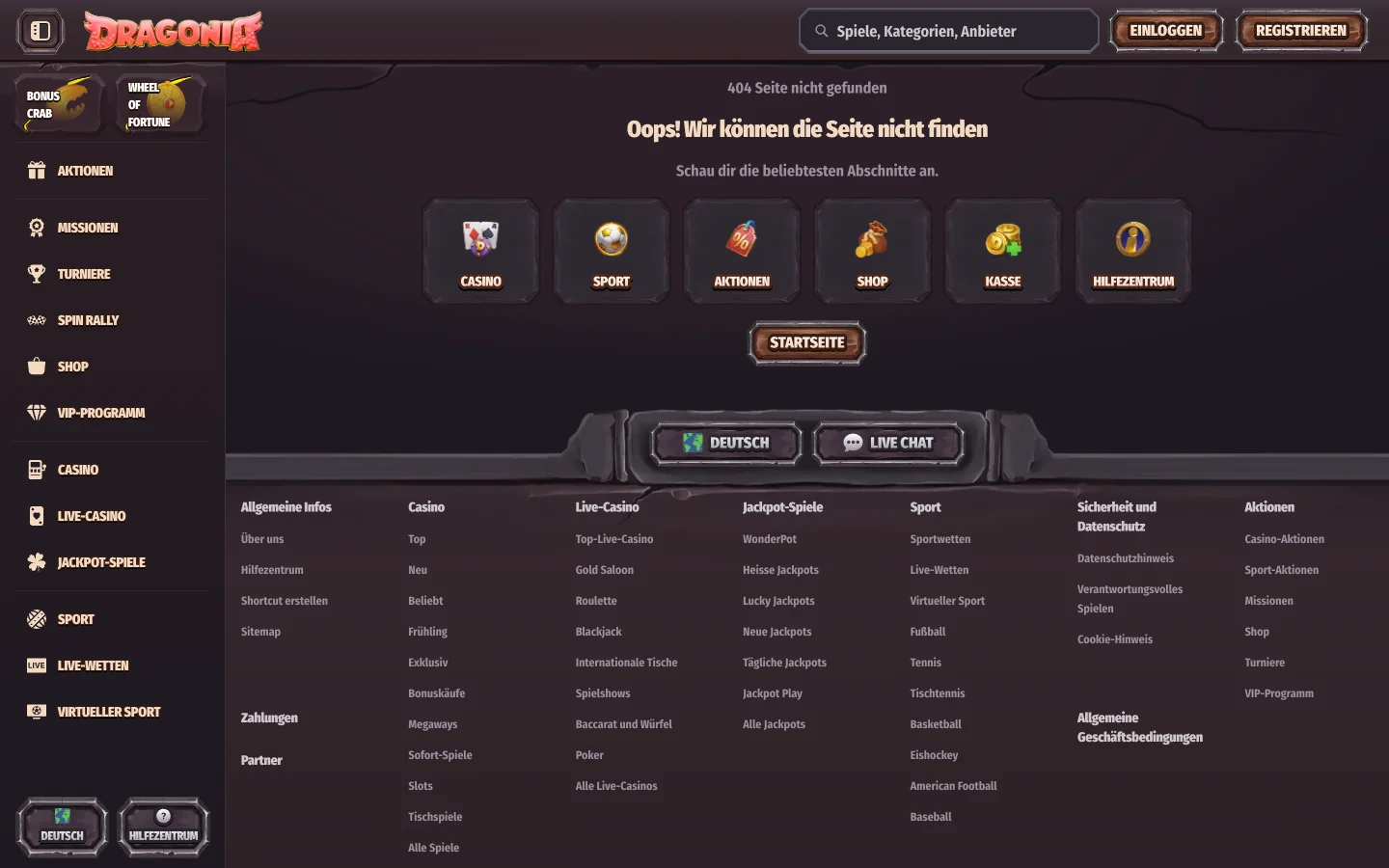This screenshot has width=1389, height=868.
Task: Open the Sportwetten footer link
Action: (940, 539)
